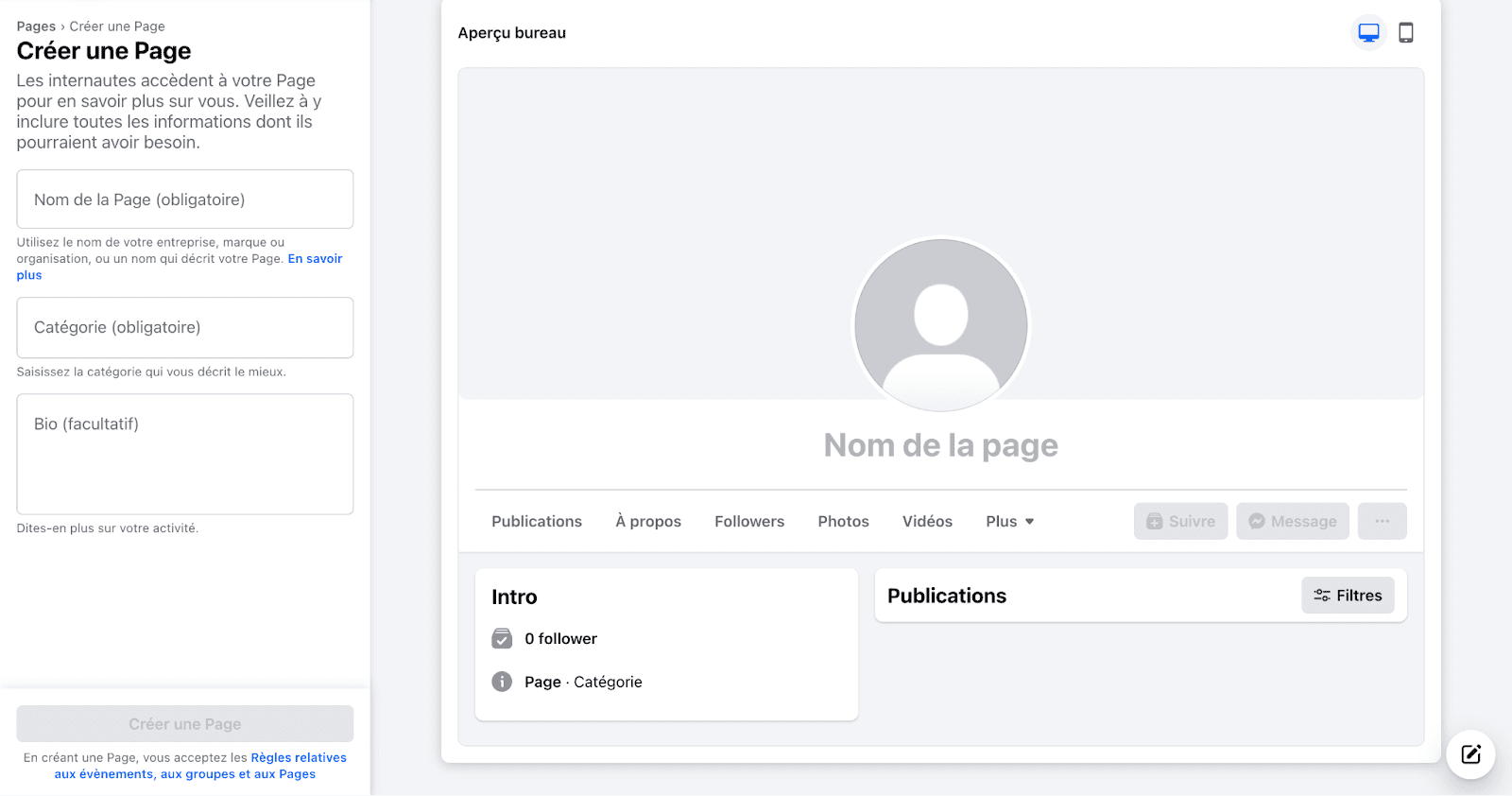Screen dimensions: 1512x796
Task: Click the Intro heading
Action: (x=514, y=597)
